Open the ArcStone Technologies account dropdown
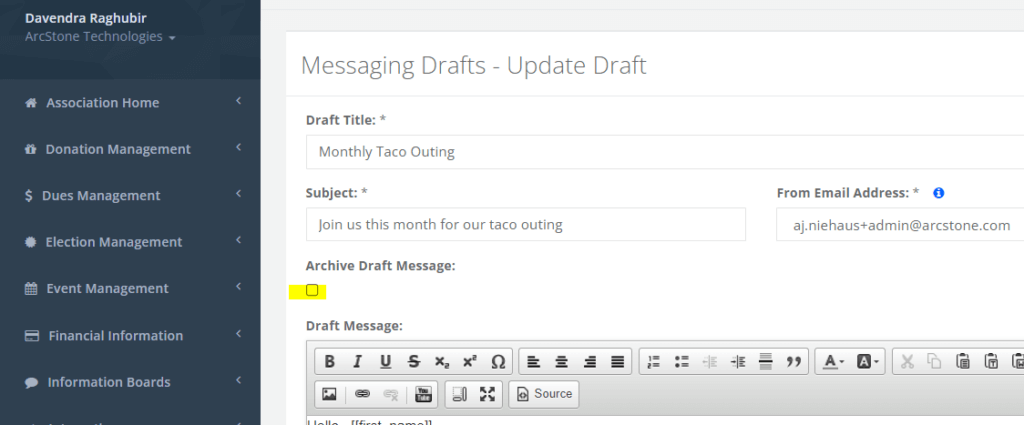The width and height of the screenshot is (1024, 425). coord(100,37)
